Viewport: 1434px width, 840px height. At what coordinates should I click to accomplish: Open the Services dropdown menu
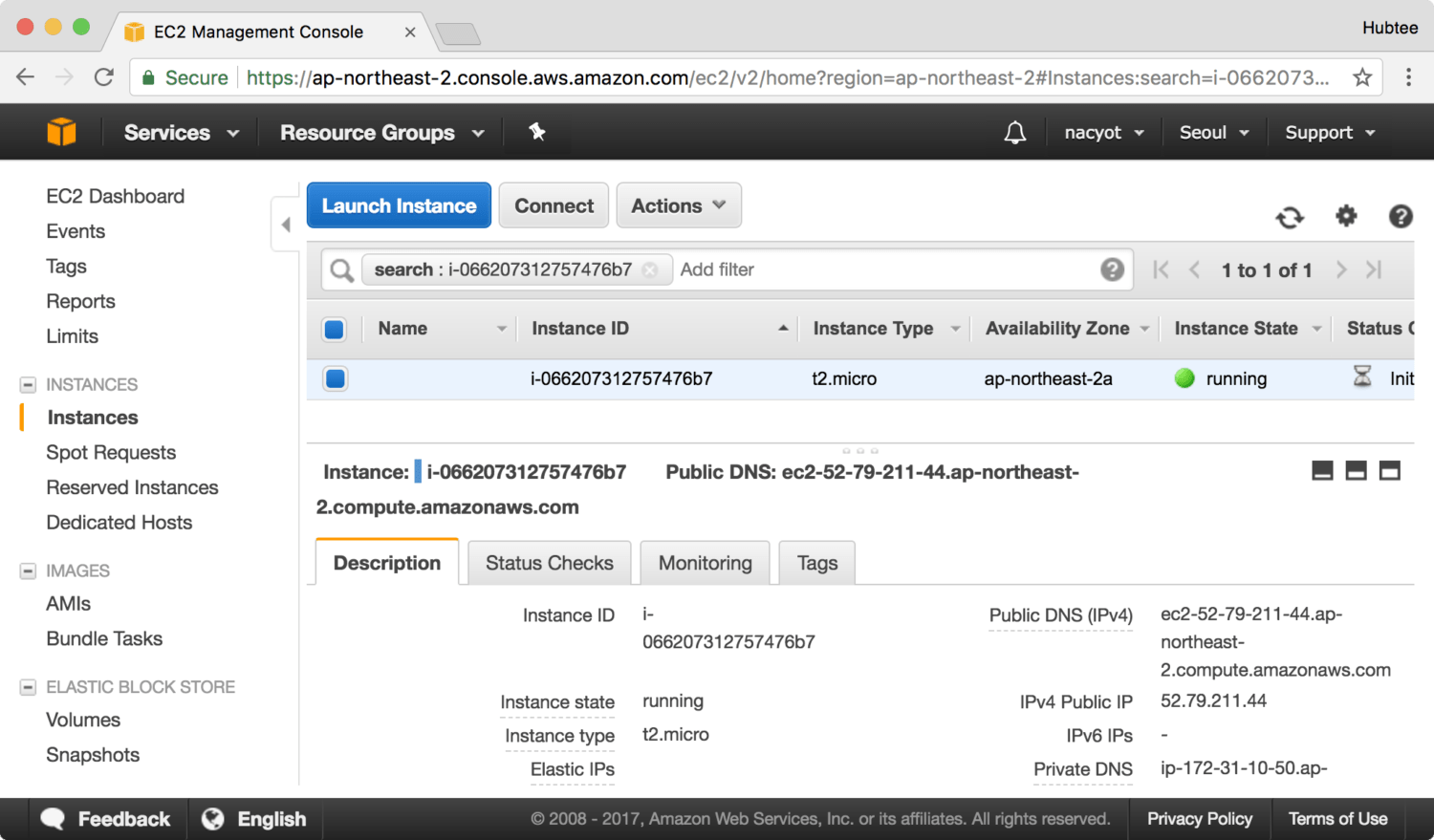coord(181,133)
